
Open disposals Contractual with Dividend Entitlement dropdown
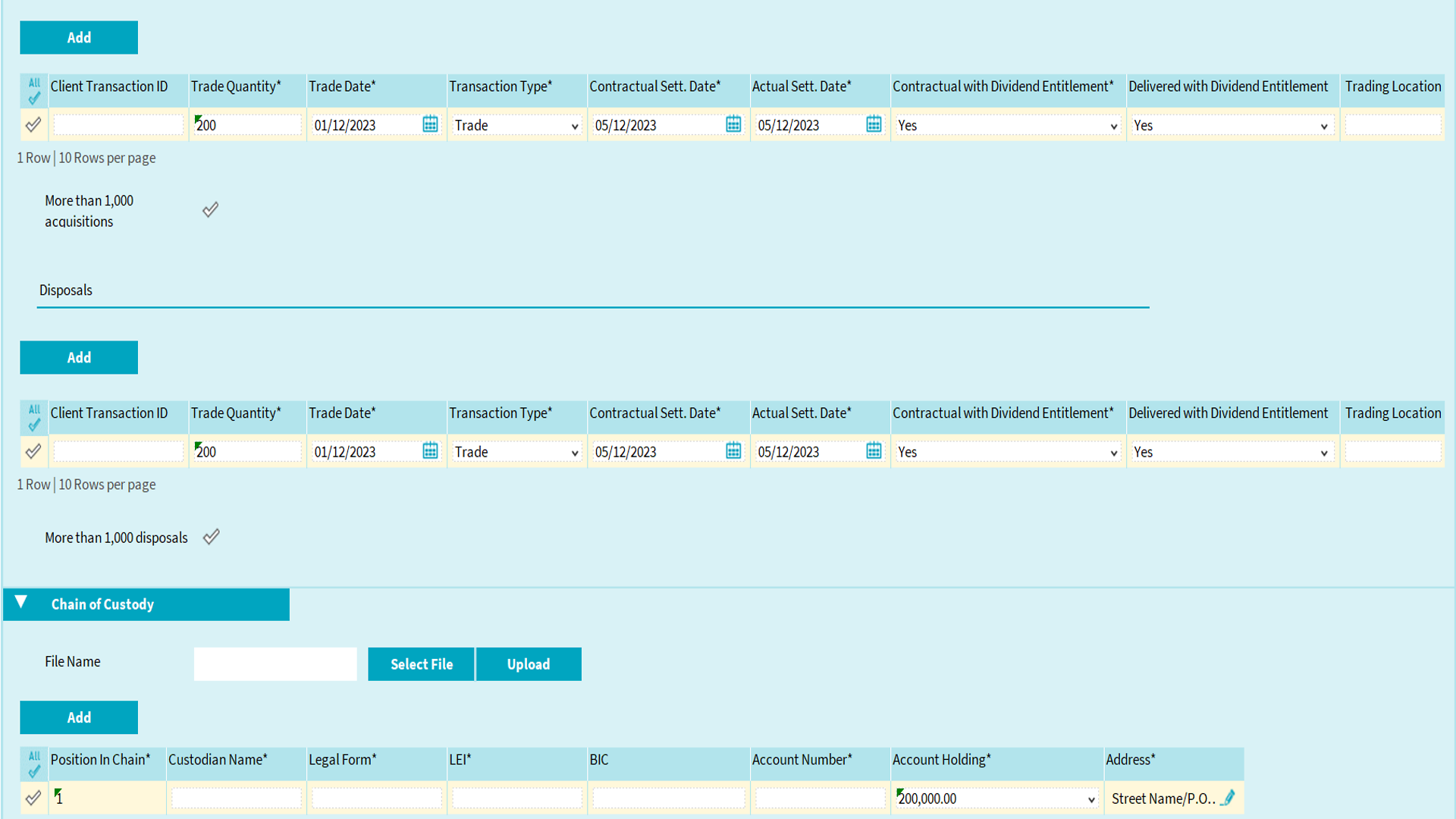pyautogui.click(x=1007, y=453)
